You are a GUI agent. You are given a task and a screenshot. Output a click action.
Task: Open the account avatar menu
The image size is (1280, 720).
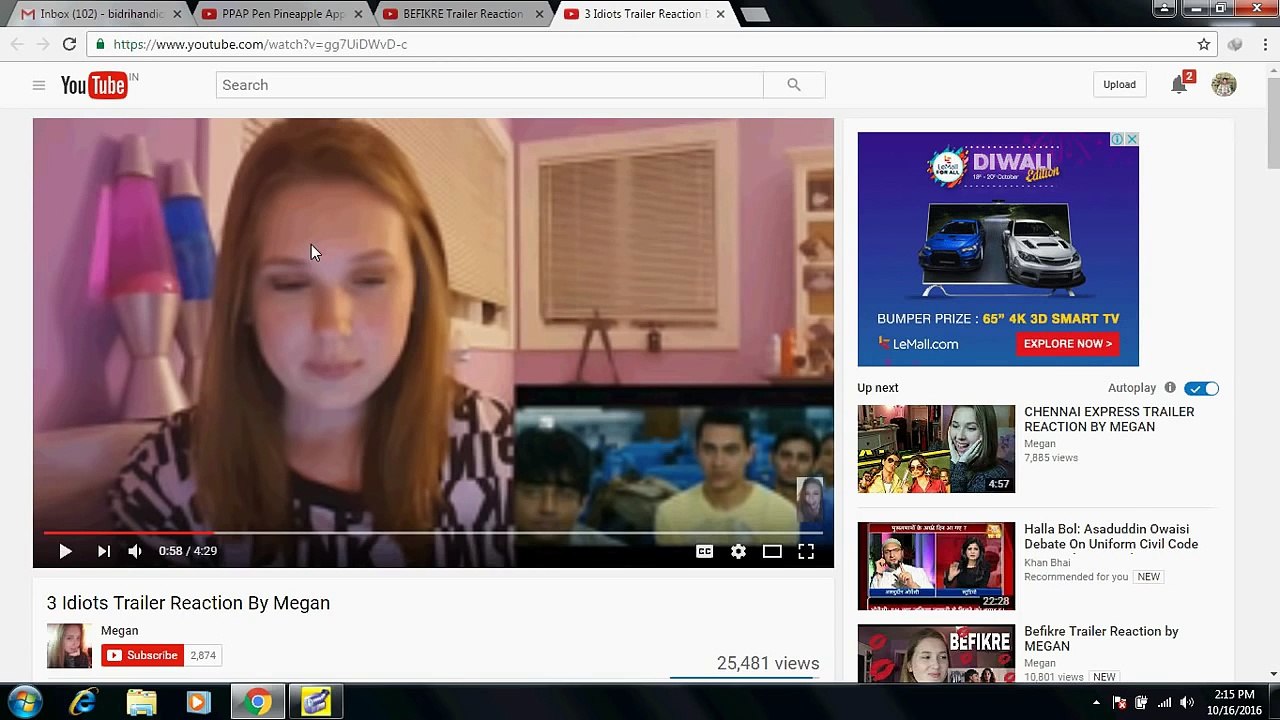pos(1224,85)
